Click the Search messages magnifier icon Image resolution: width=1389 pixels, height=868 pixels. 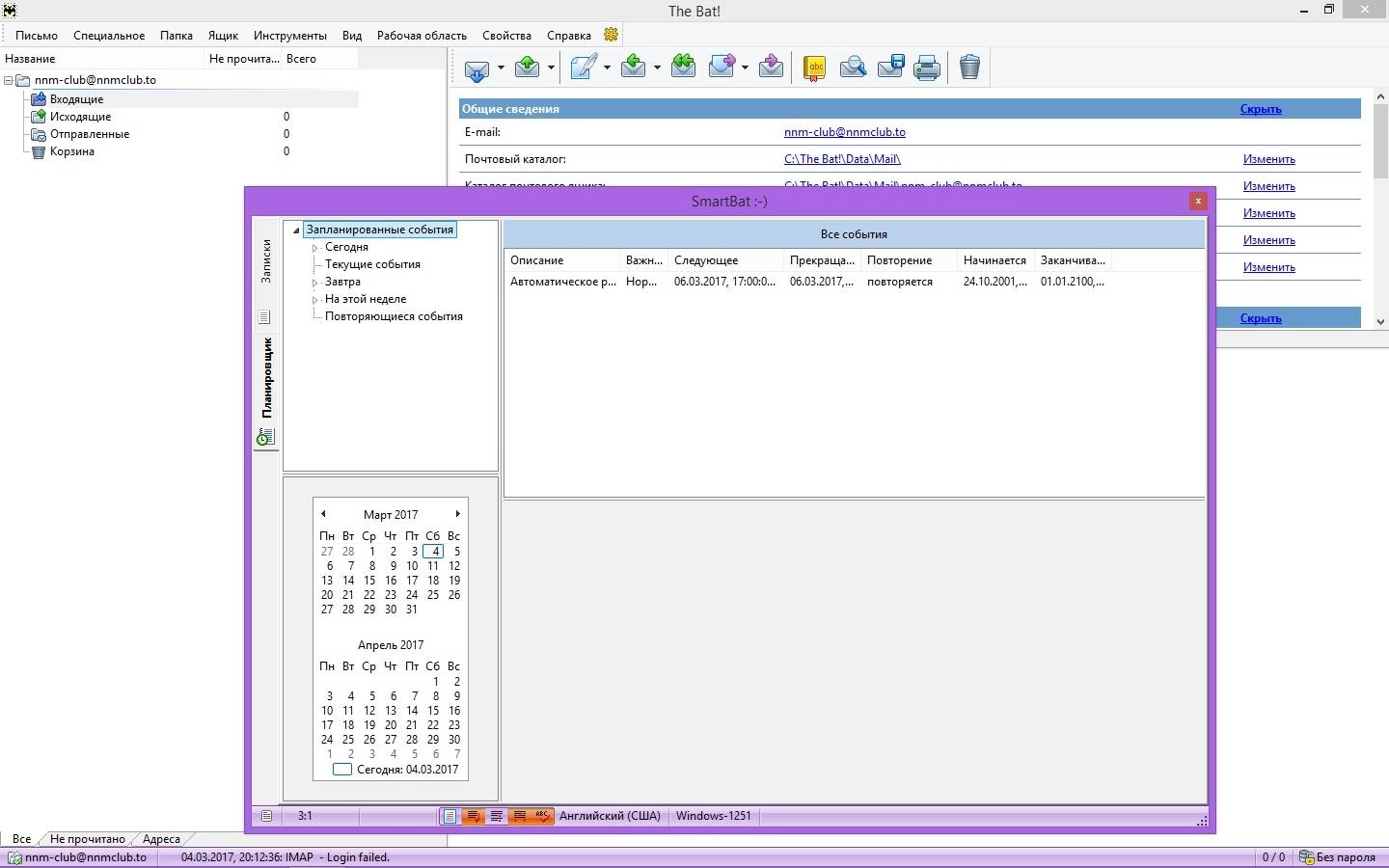pyautogui.click(x=853, y=68)
